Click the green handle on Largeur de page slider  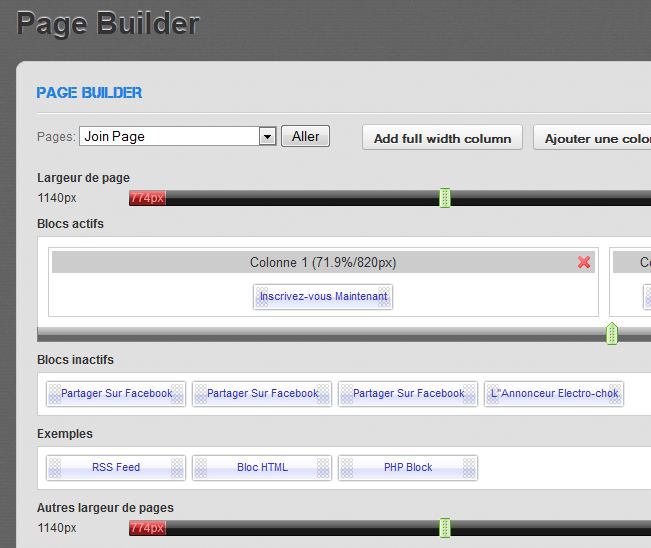(445, 198)
